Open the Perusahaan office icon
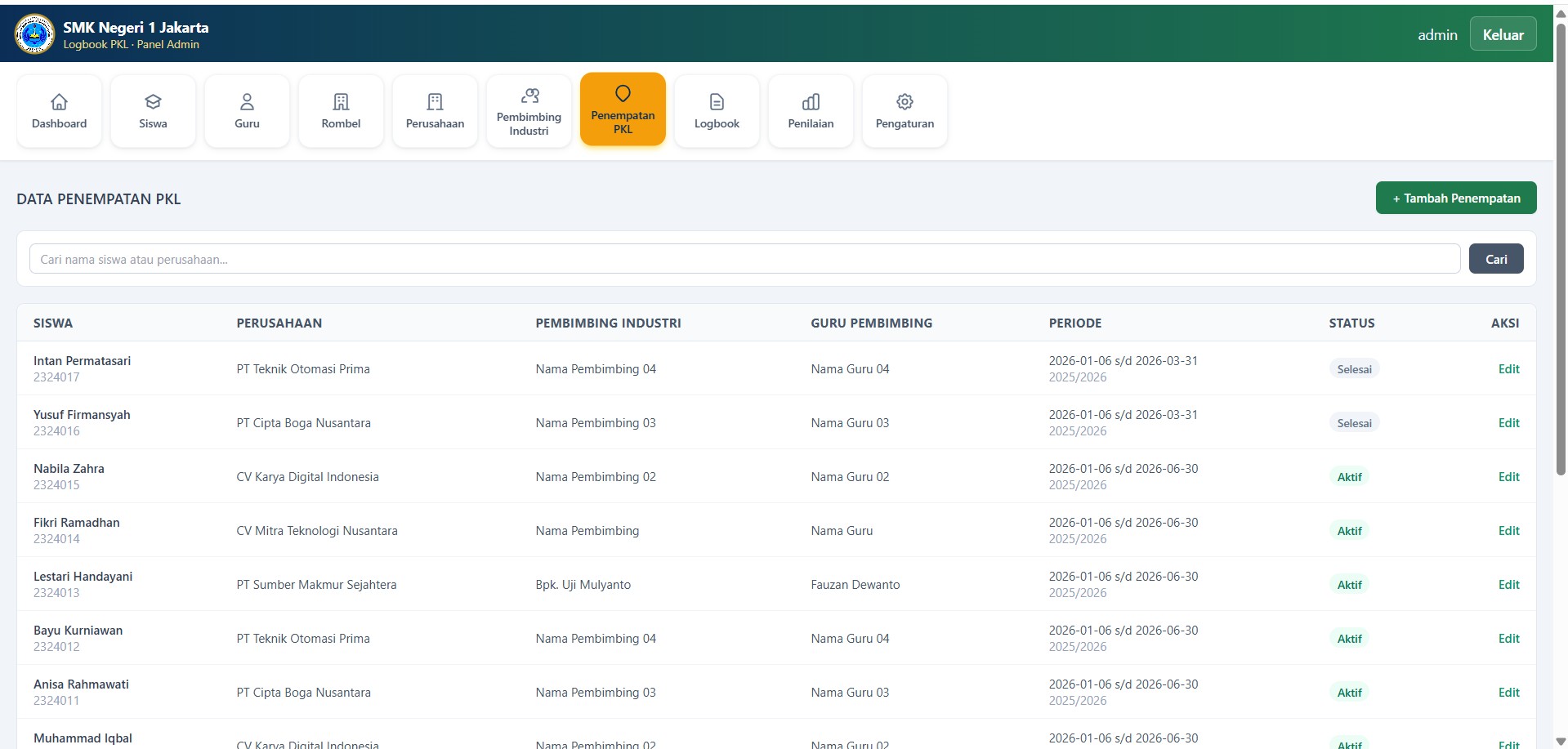 [x=435, y=101]
